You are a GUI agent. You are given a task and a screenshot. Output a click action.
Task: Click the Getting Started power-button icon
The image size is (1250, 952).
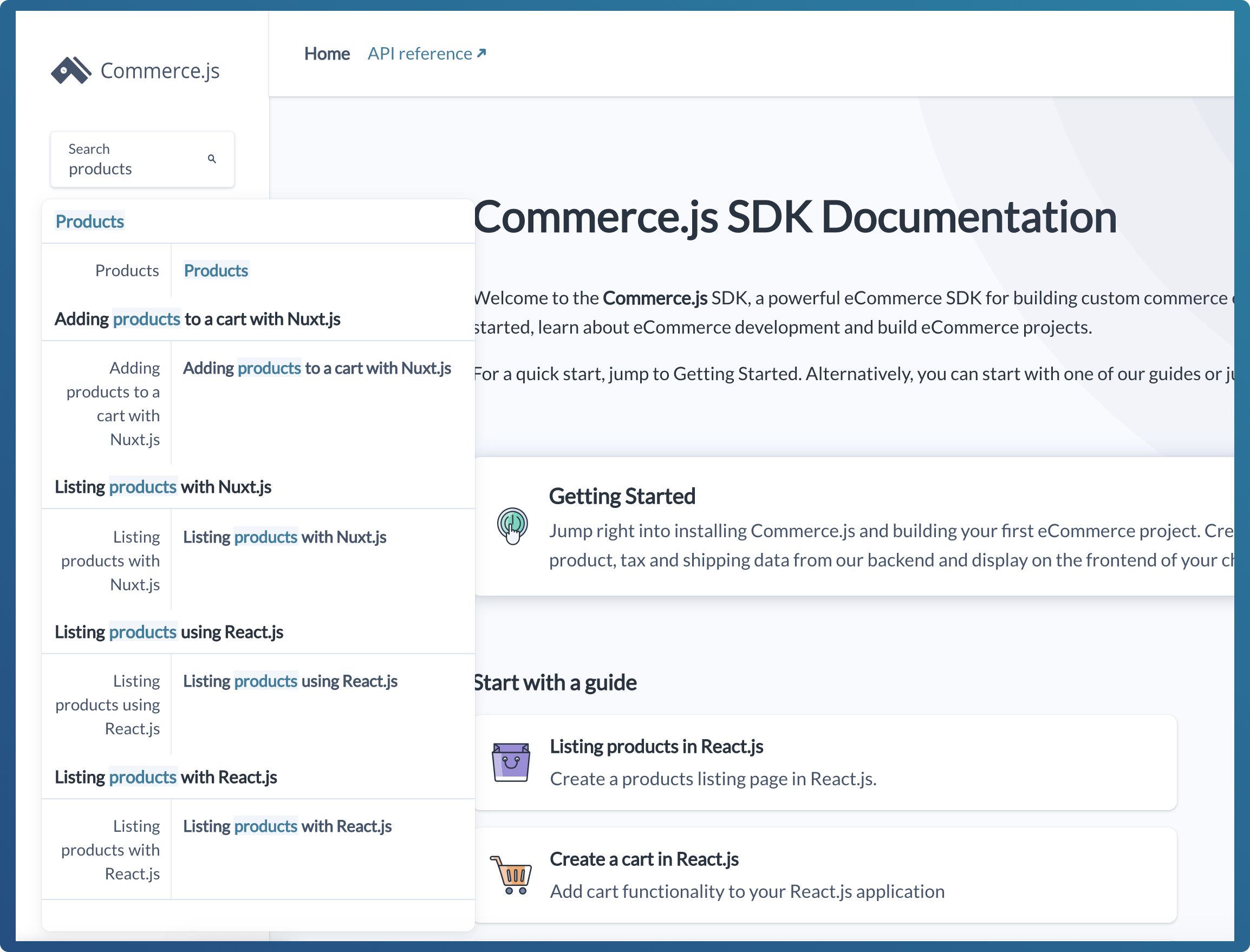512,525
